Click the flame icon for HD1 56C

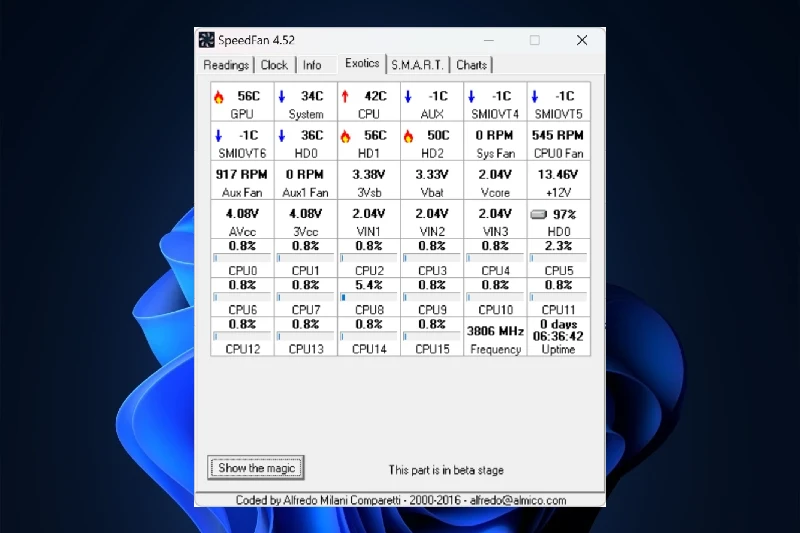(x=345, y=136)
